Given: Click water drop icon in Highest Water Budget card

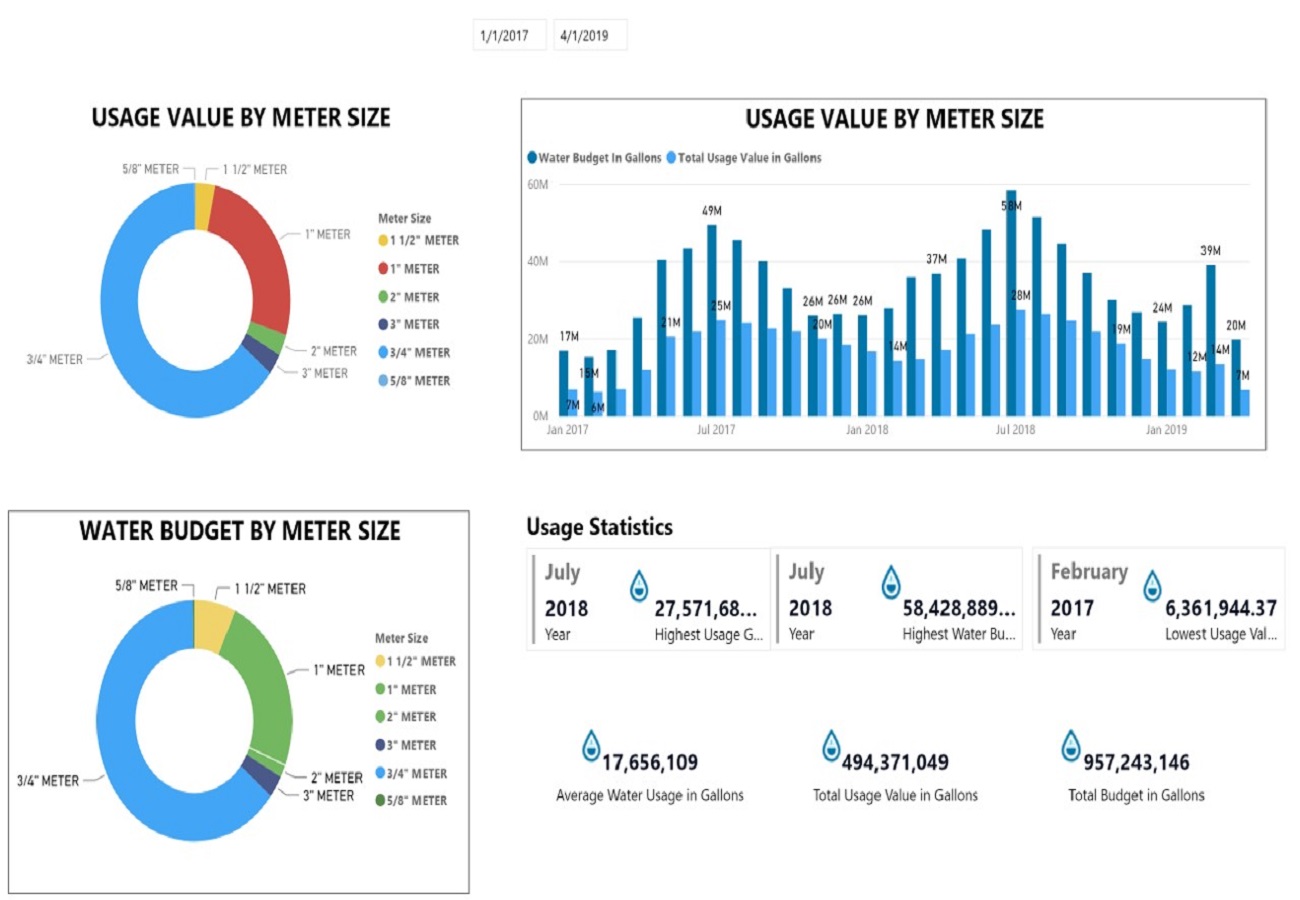Looking at the screenshot, I should click(x=889, y=583).
